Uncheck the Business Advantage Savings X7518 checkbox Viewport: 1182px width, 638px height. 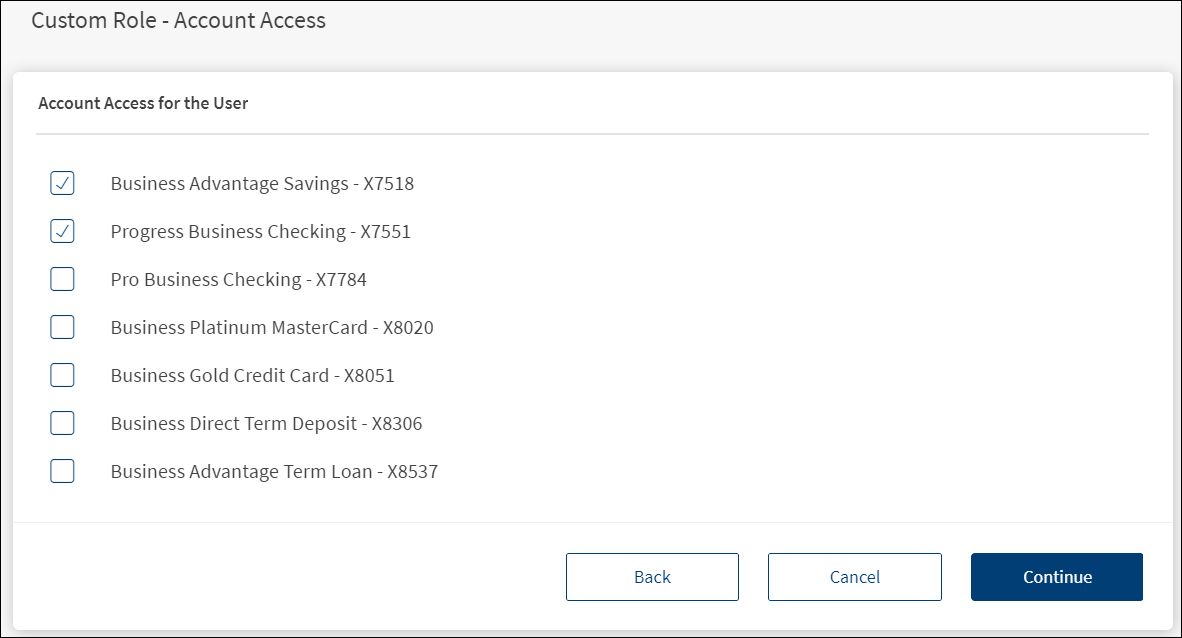tap(62, 183)
